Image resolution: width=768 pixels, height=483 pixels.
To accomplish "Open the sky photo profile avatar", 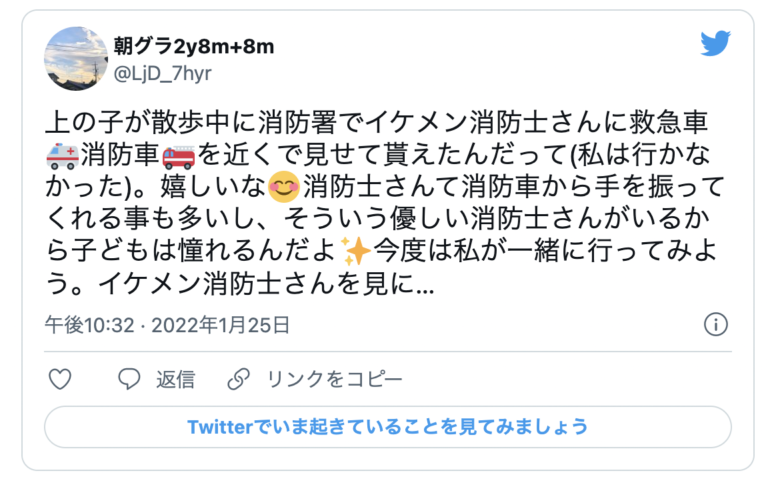I will pos(76,59).
